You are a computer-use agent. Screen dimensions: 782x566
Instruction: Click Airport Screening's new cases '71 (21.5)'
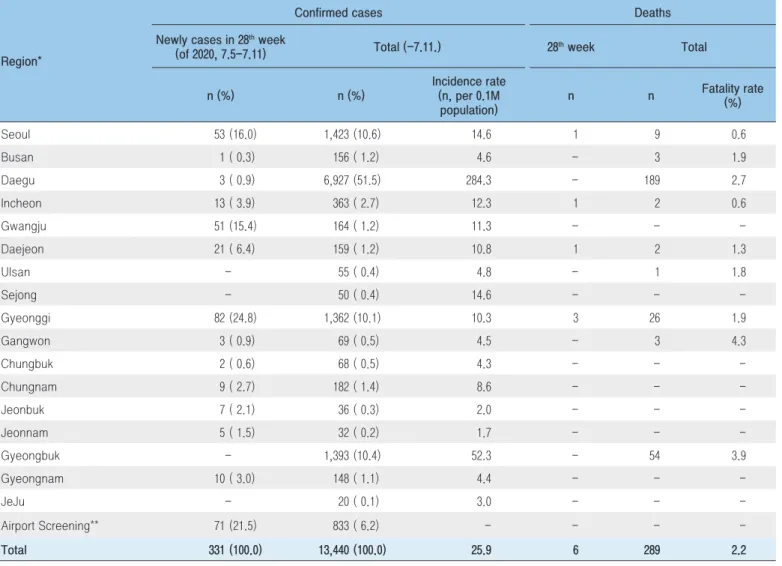point(235,525)
